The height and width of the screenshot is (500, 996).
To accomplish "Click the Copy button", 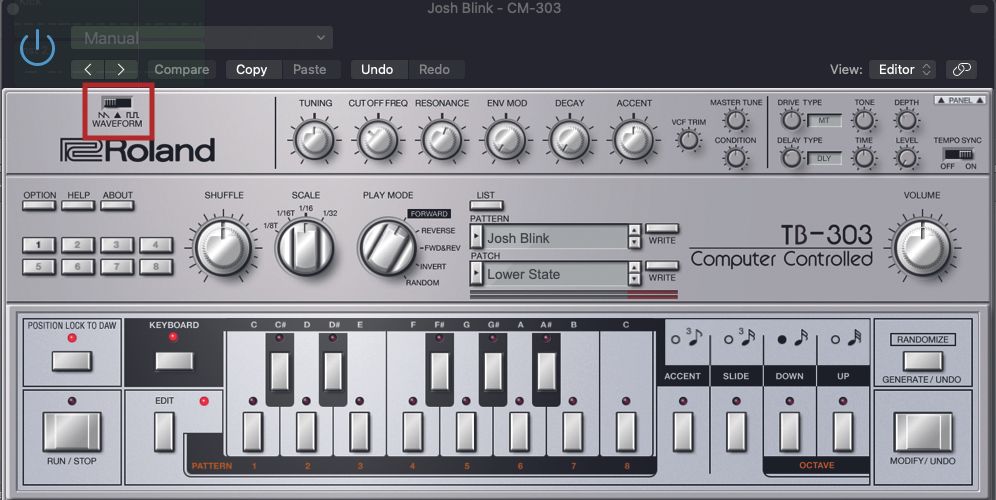I will point(252,69).
